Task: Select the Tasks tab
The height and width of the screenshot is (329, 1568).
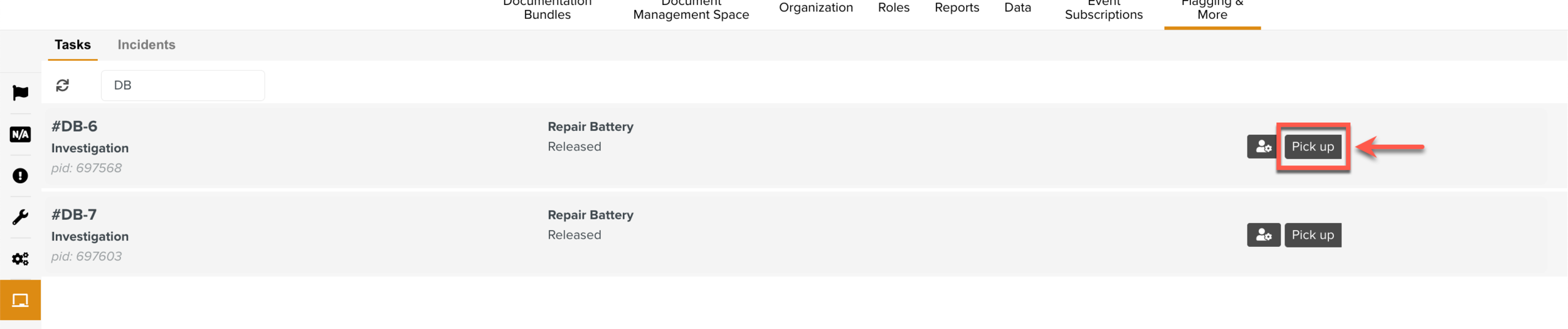Action: pos(73,44)
